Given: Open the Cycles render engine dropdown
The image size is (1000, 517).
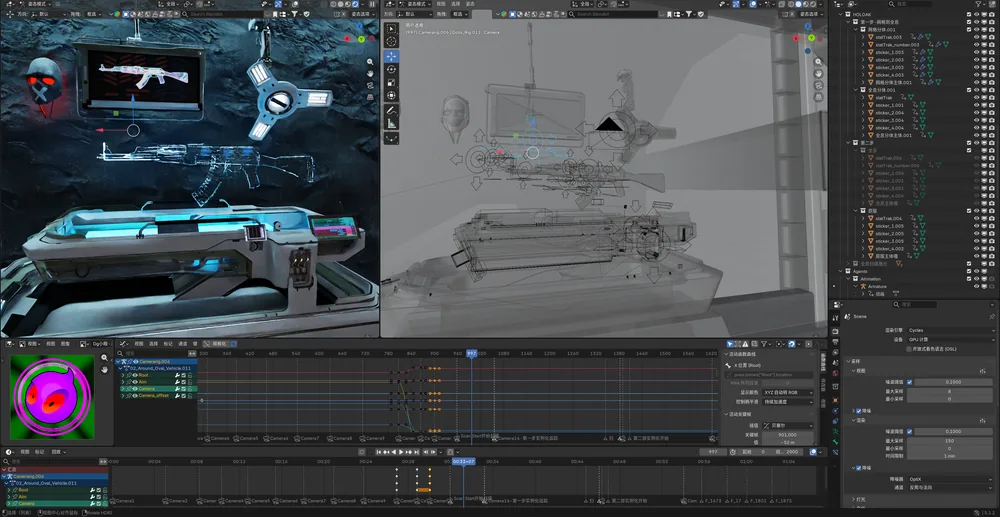Looking at the screenshot, I should [x=950, y=330].
